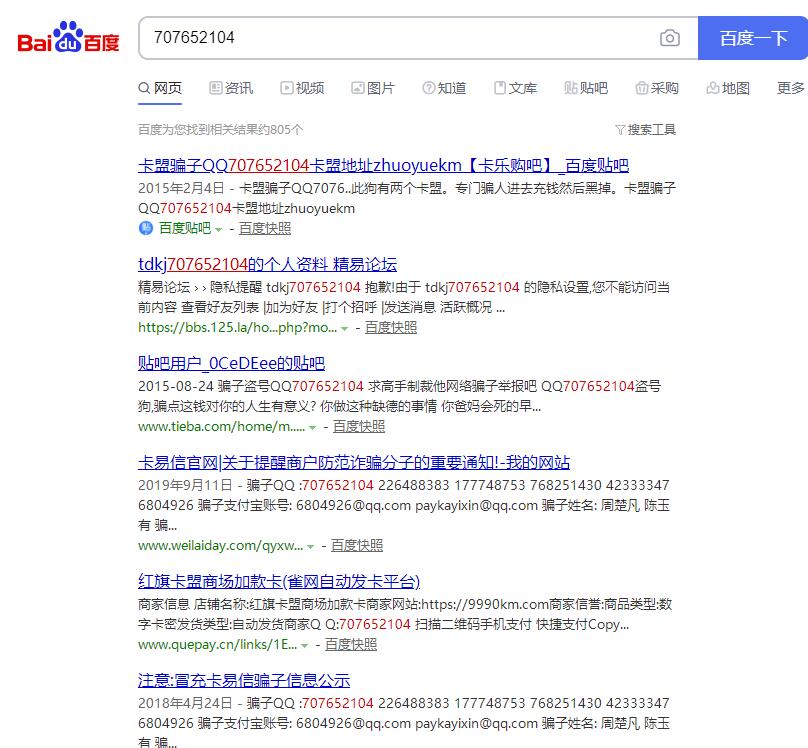Open image search via camera icon

pos(669,38)
